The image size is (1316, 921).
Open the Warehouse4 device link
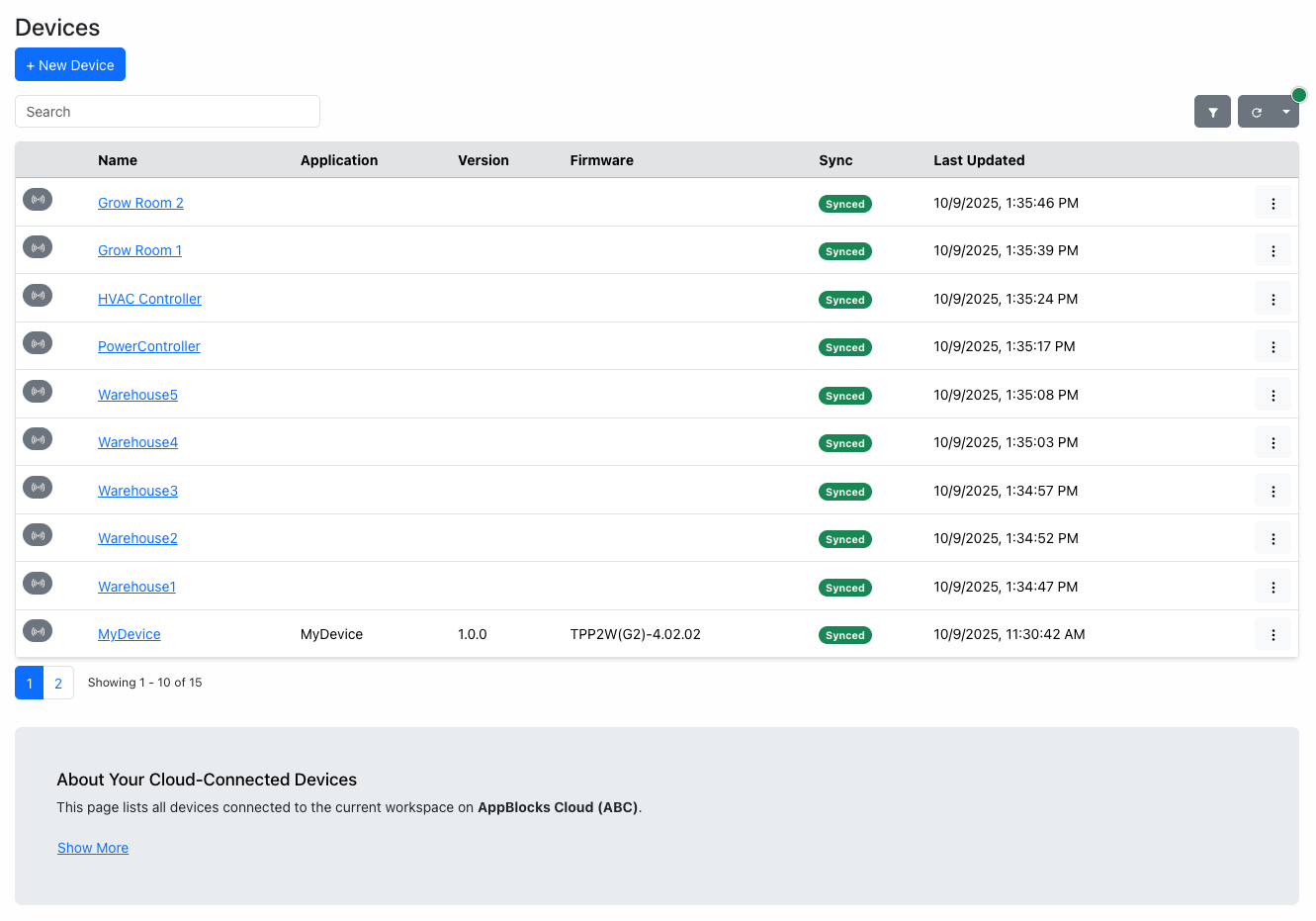click(137, 442)
